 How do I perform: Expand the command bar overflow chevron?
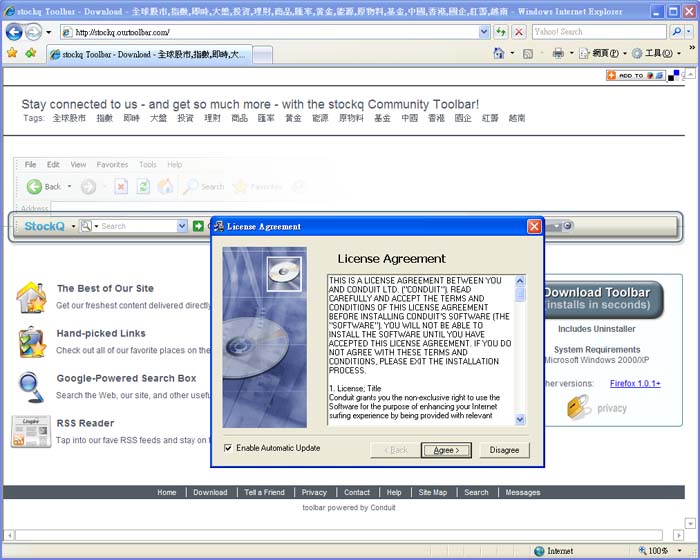click(692, 47)
